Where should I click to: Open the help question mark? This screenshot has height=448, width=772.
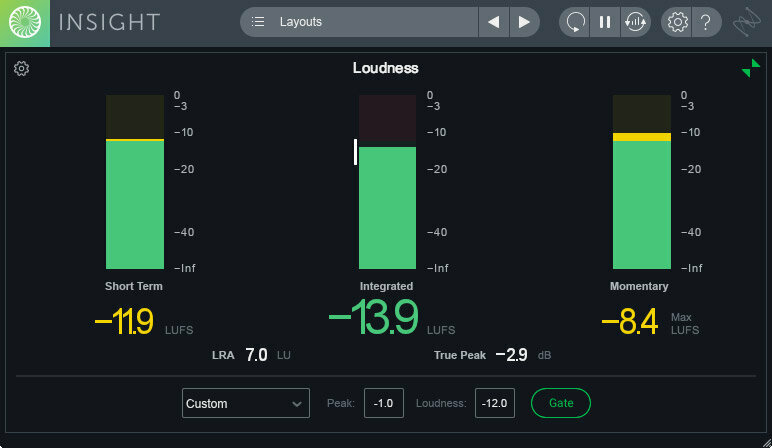click(x=706, y=22)
